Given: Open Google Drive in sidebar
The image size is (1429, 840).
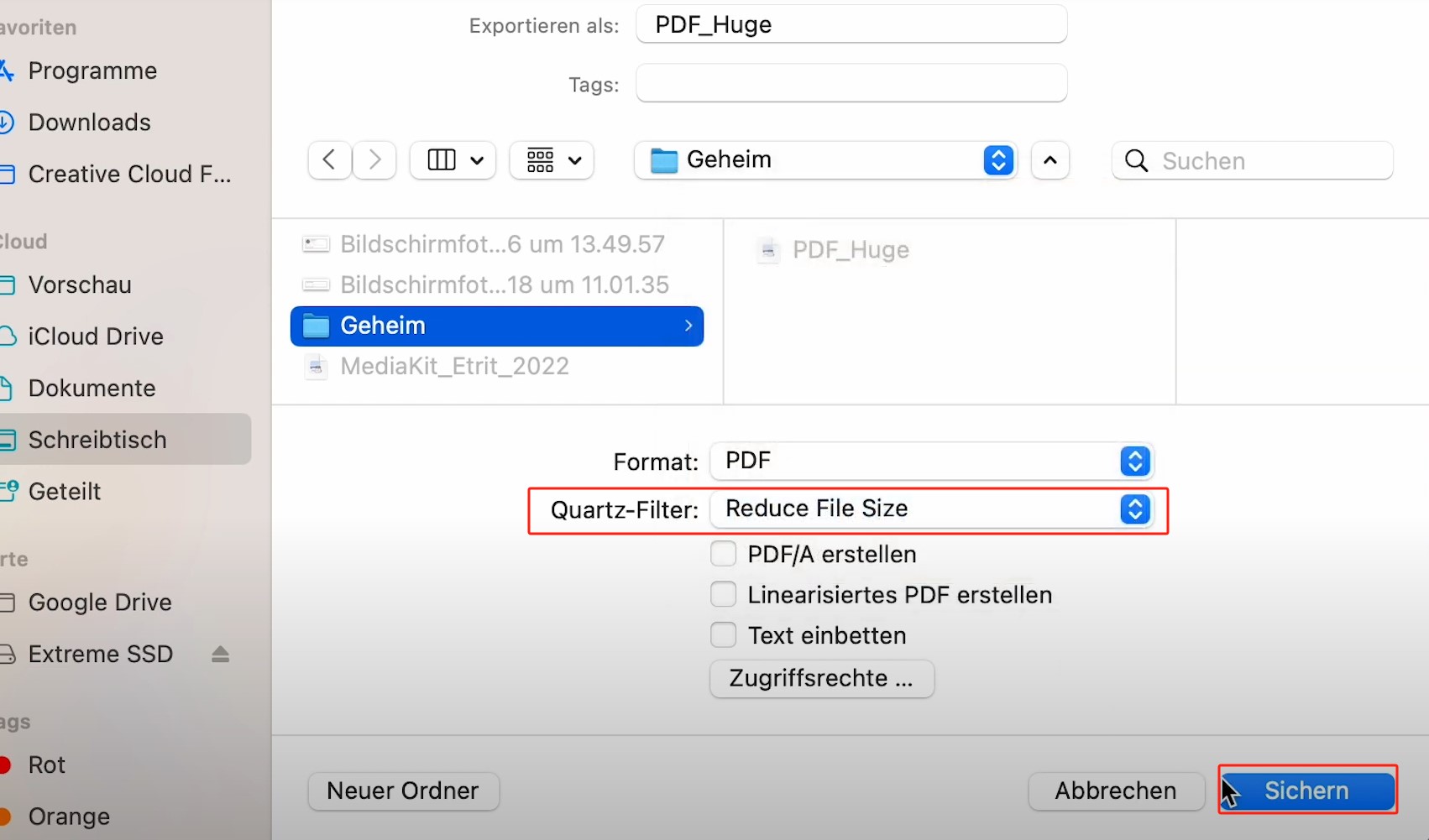Looking at the screenshot, I should pyautogui.click(x=100, y=603).
